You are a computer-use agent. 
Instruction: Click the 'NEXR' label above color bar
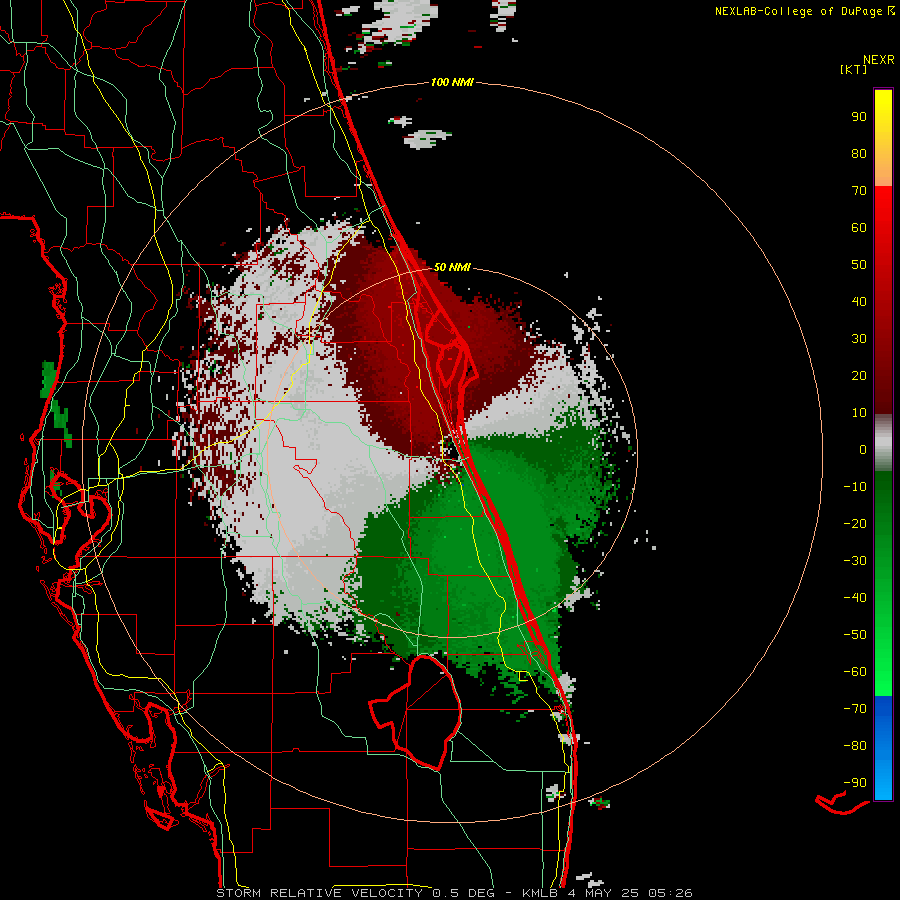879,60
